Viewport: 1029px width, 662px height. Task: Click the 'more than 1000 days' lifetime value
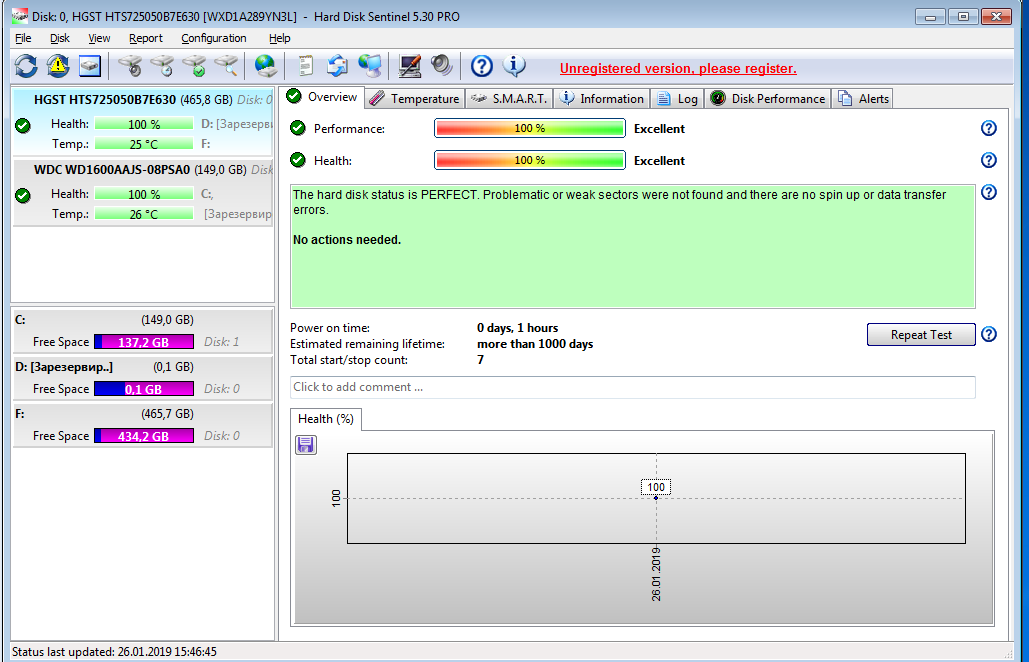click(x=535, y=344)
